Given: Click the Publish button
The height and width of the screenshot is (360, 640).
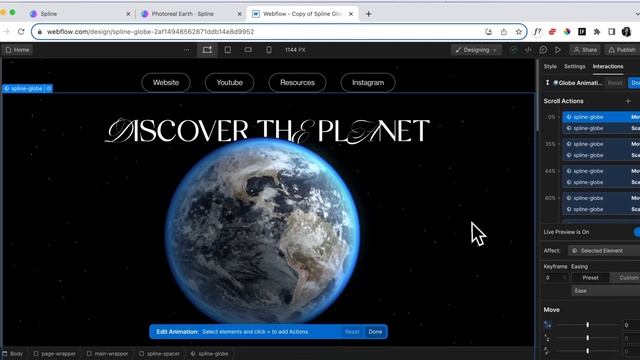Looking at the screenshot, I should coord(622,50).
